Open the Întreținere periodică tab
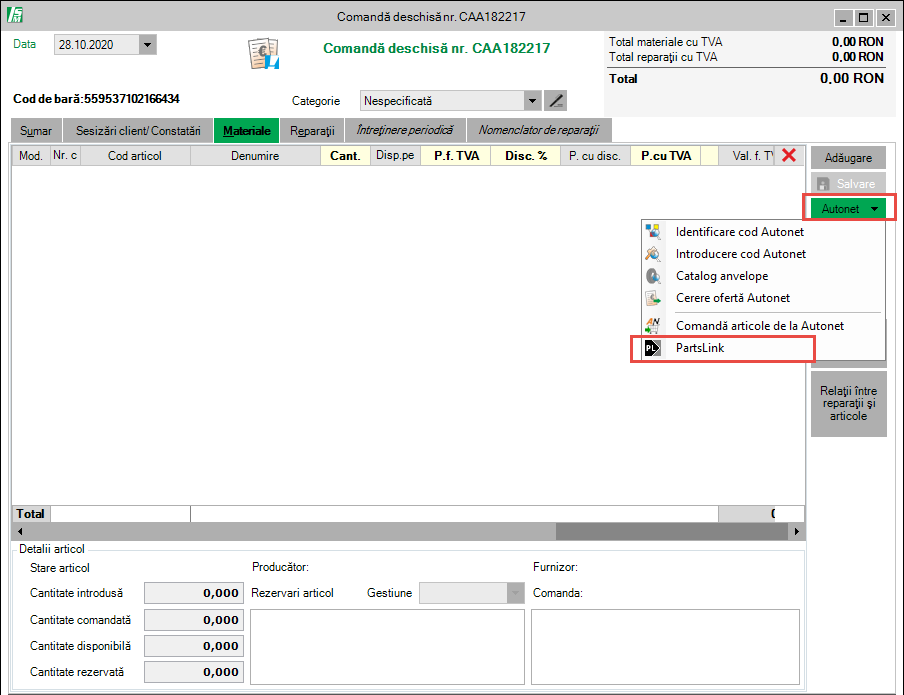Screen dimensions: 904x695 point(405,130)
